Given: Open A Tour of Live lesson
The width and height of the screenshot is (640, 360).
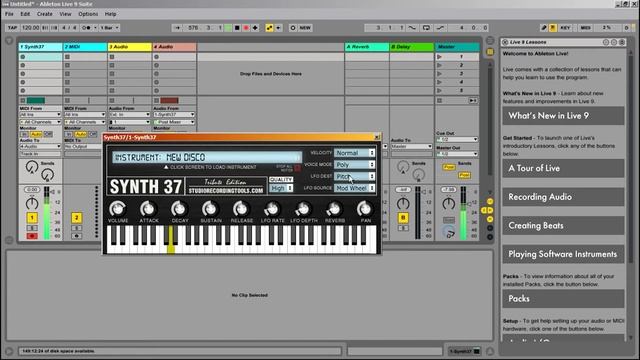Looking at the screenshot, I should (x=563, y=168).
